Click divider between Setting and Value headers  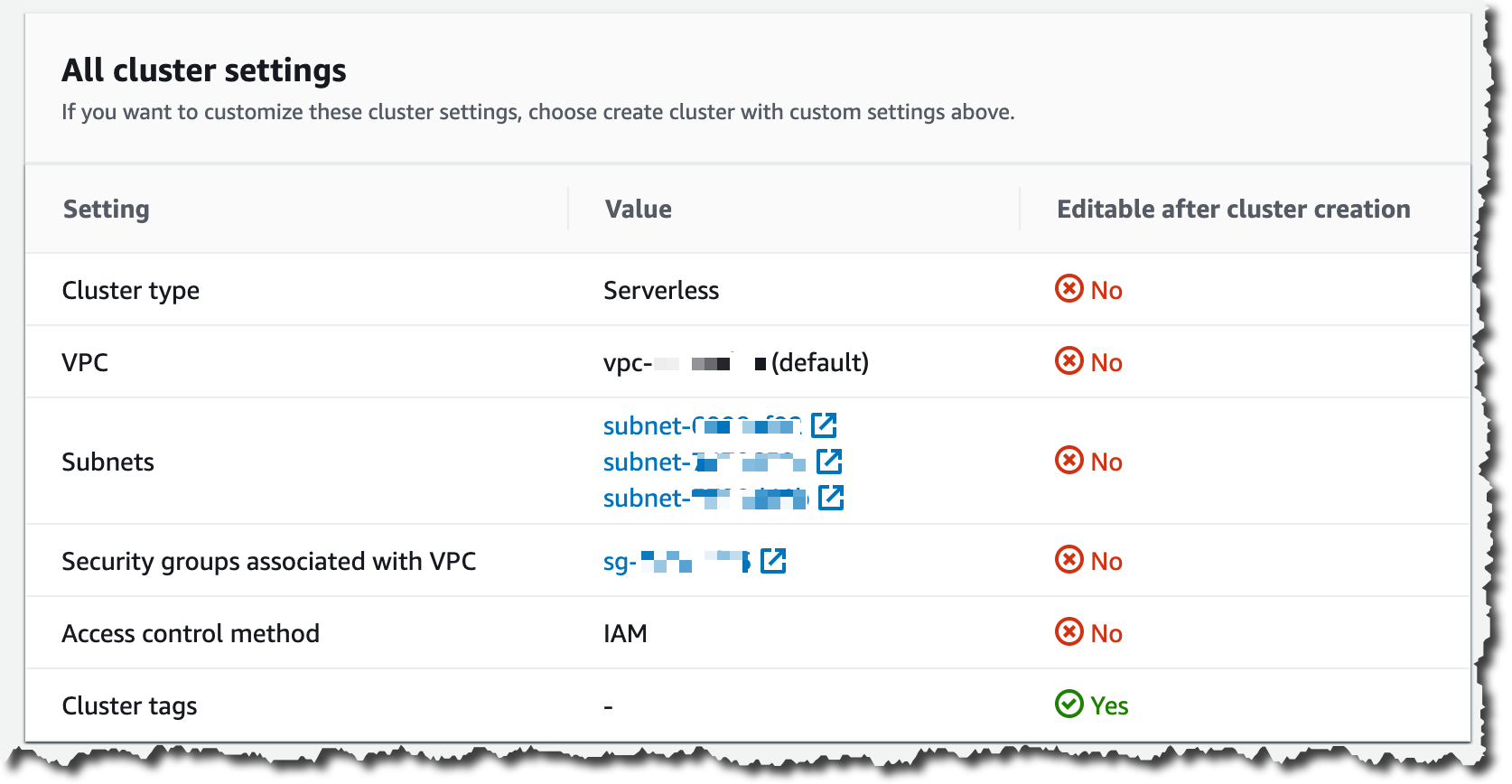tap(568, 209)
